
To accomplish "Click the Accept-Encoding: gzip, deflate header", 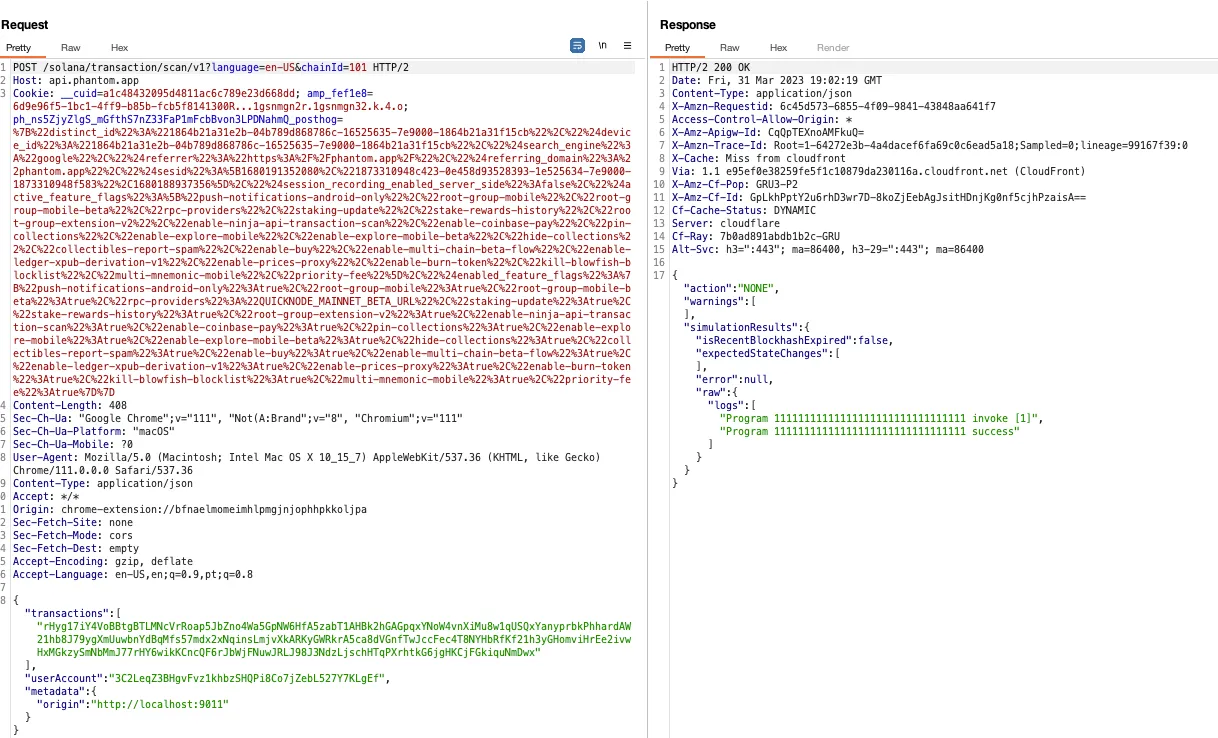I will pos(103,561).
